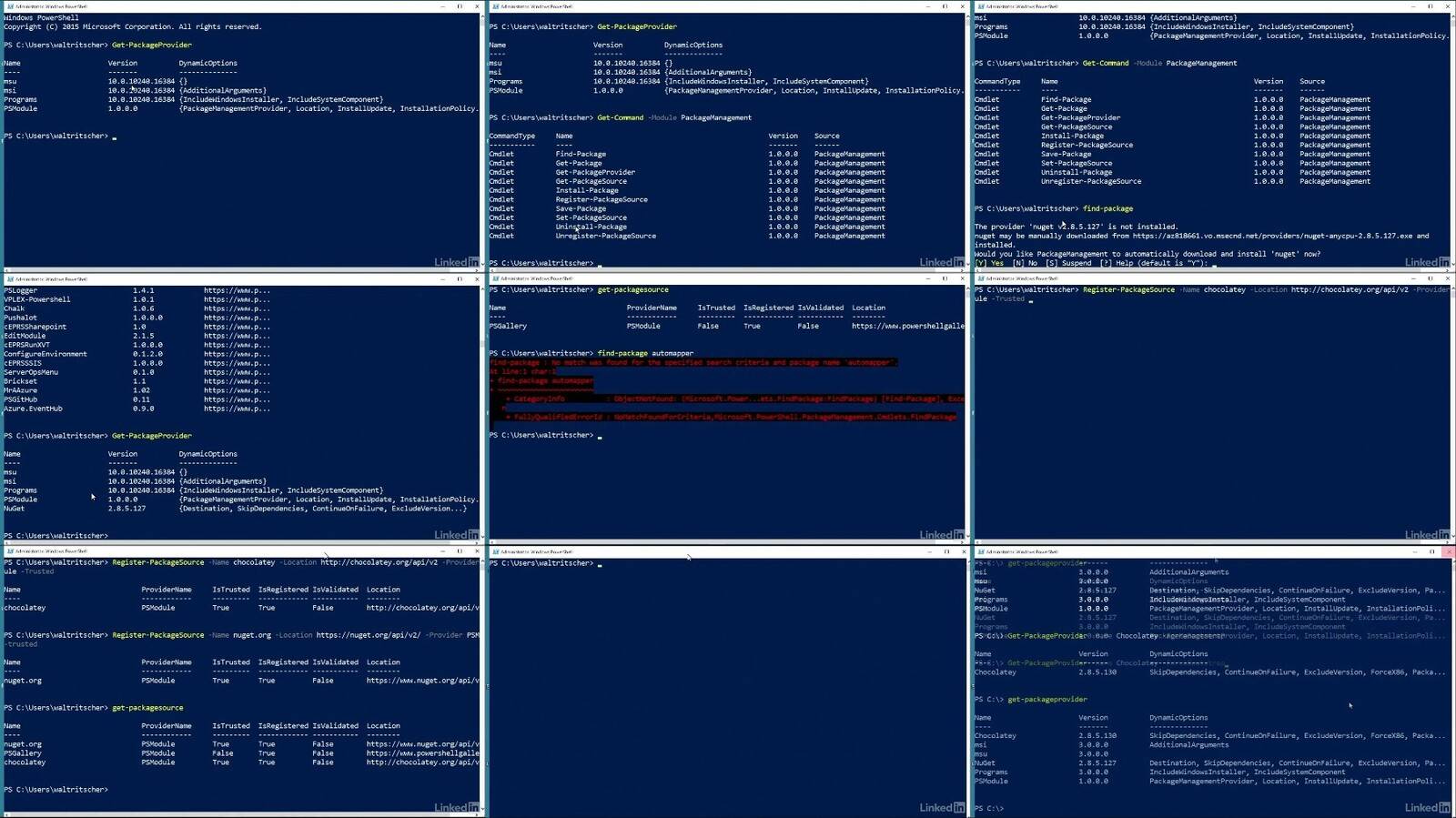
Task: Click PowerShell icon where Get-Command is last command run
Action: 495,6
